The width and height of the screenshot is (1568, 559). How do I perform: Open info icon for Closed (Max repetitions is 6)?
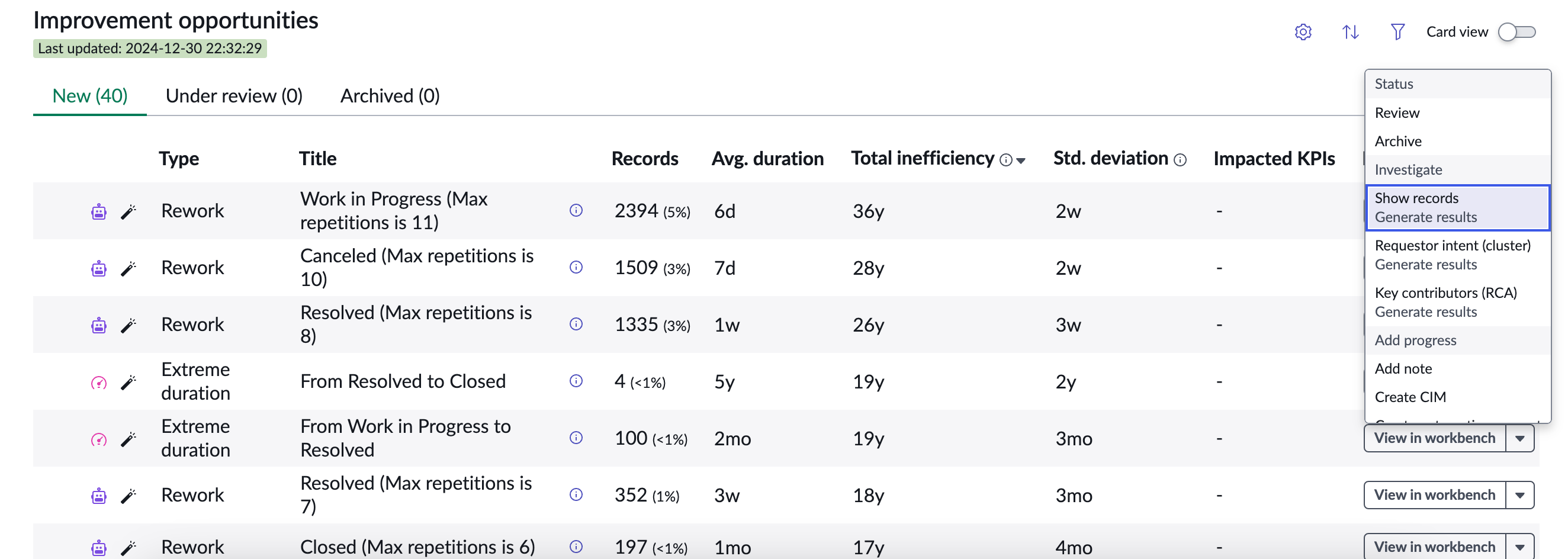click(x=576, y=546)
